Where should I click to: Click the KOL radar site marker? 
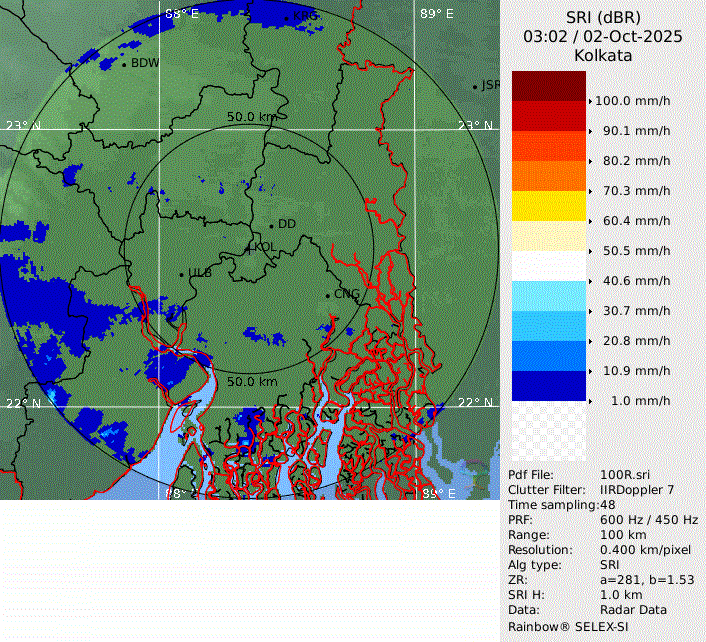tap(249, 247)
